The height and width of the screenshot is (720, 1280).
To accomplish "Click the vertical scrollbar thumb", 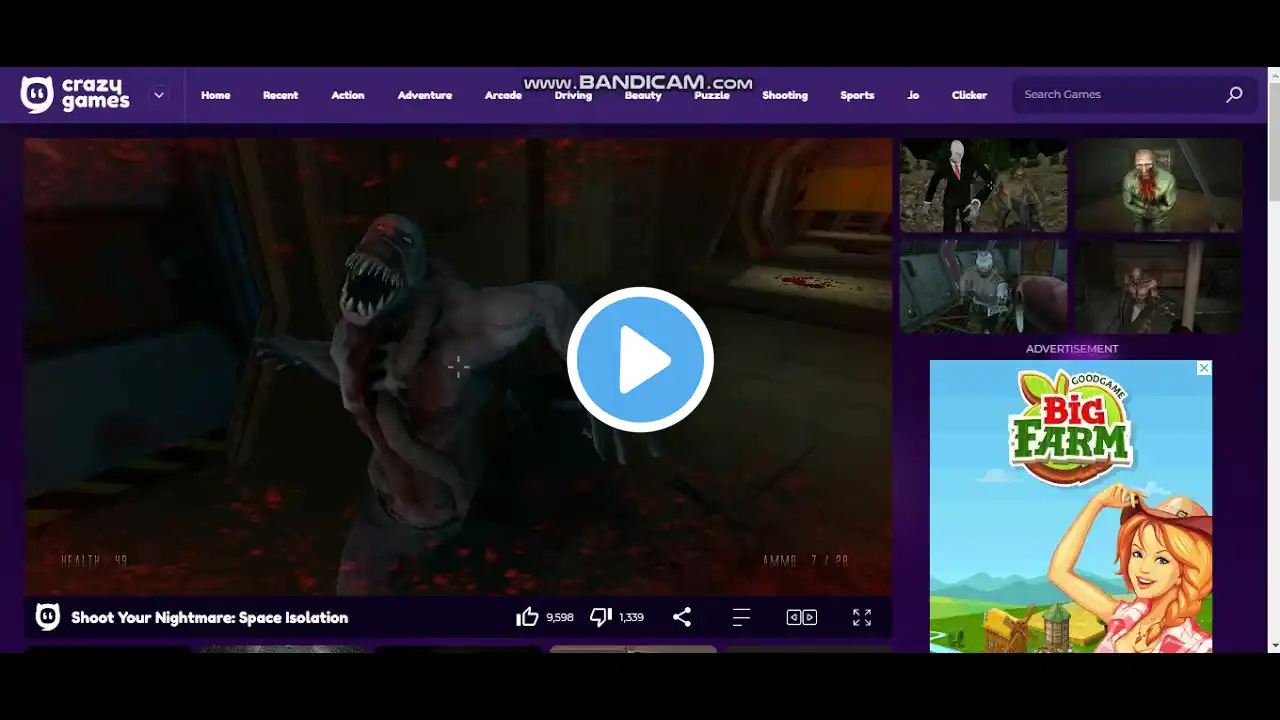I will (1274, 142).
